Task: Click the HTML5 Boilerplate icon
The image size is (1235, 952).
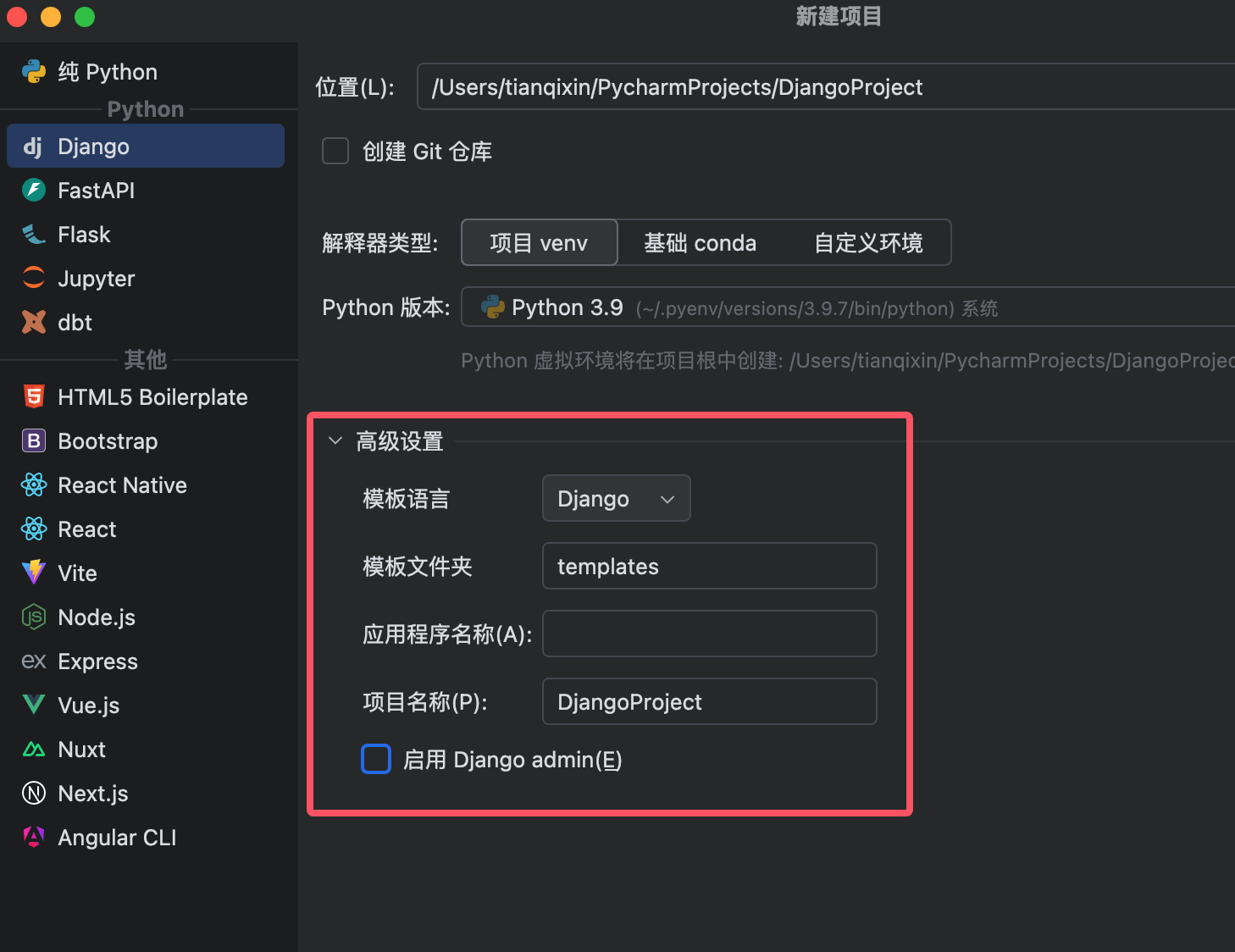Action: click(x=34, y=396)
